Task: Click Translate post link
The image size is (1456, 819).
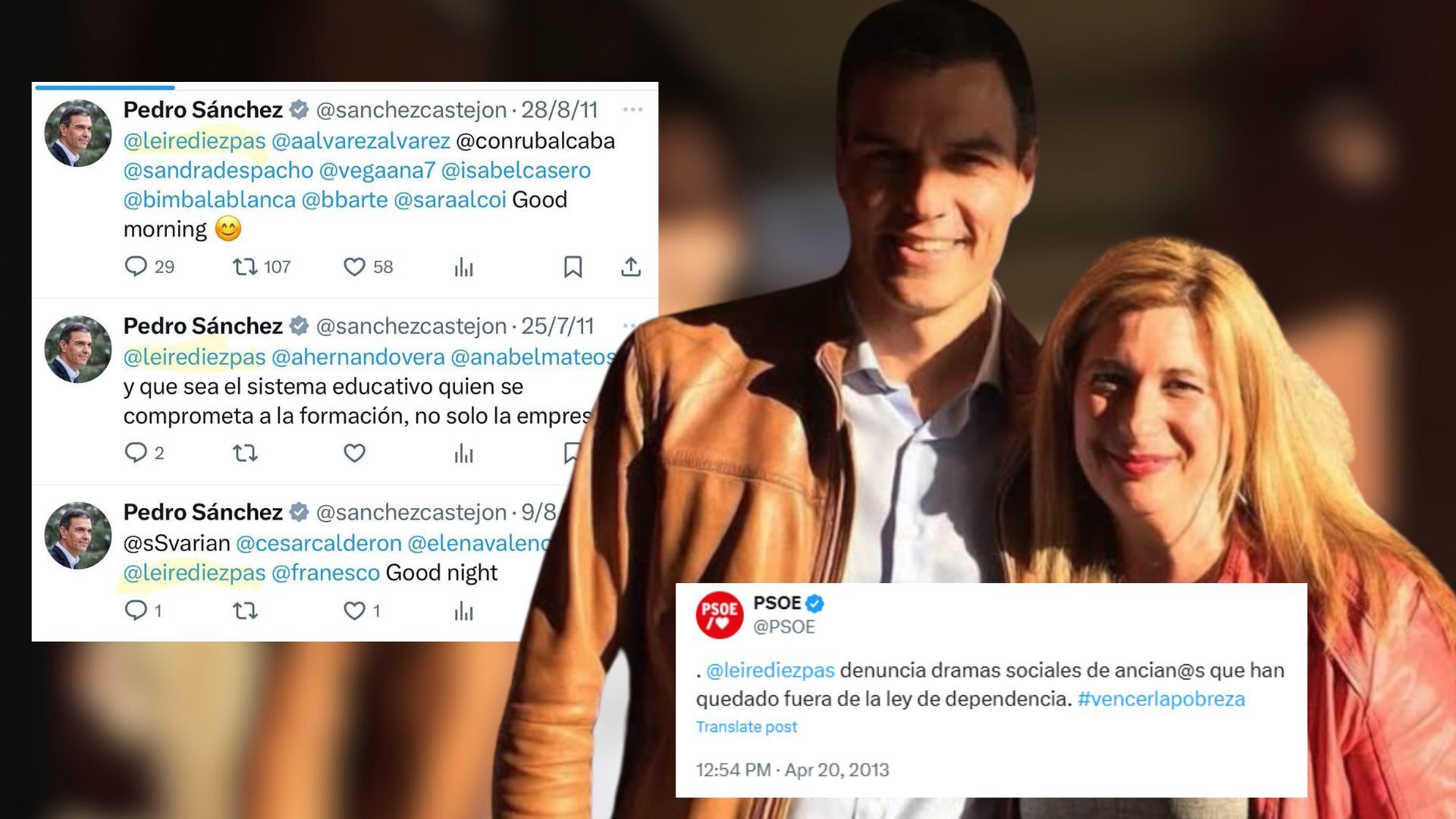Action: coord(746,726)
